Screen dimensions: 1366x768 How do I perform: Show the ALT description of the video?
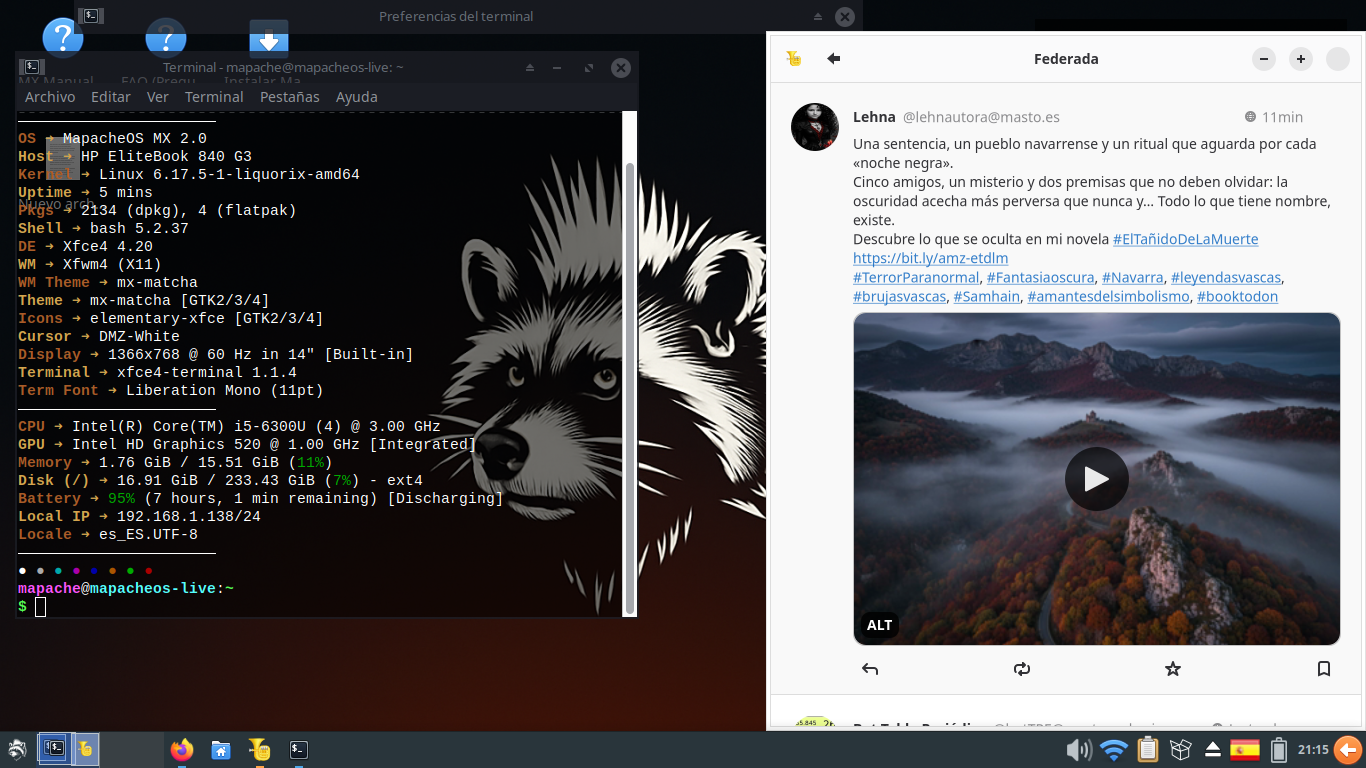coord(879,625)
